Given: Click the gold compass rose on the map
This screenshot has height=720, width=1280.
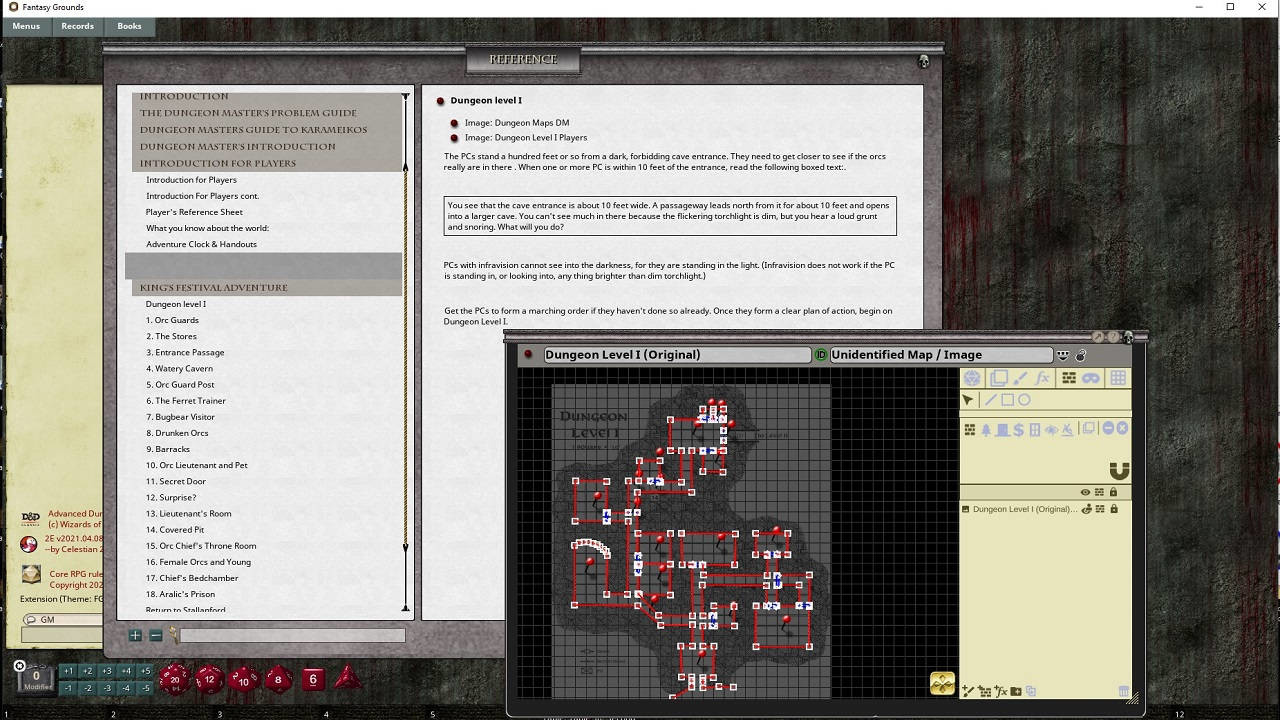Looking at the screenshot, I should click(941, 681).
